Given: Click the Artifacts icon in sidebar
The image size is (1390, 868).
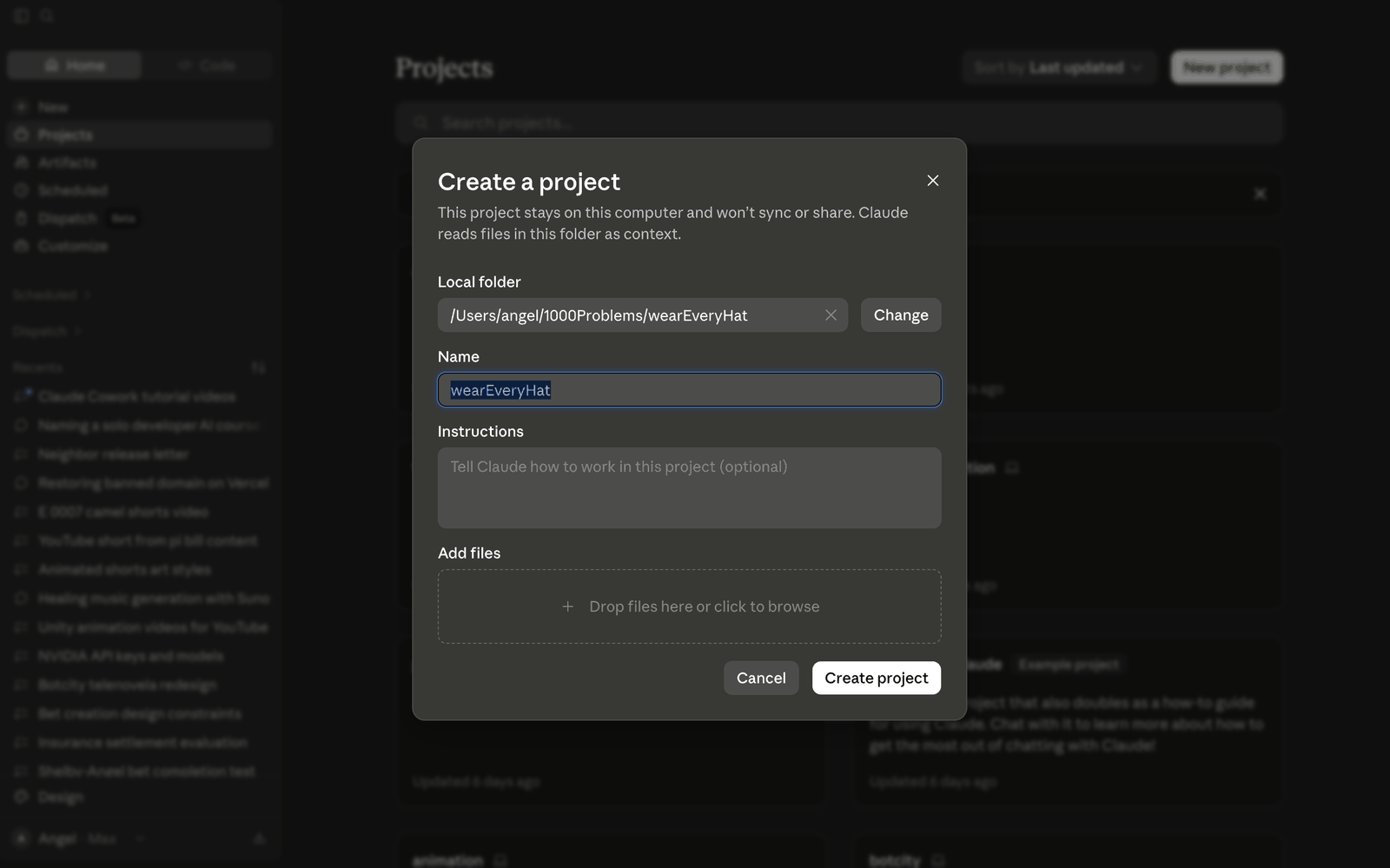Looking at the screenshot, I should click(22, 162).
